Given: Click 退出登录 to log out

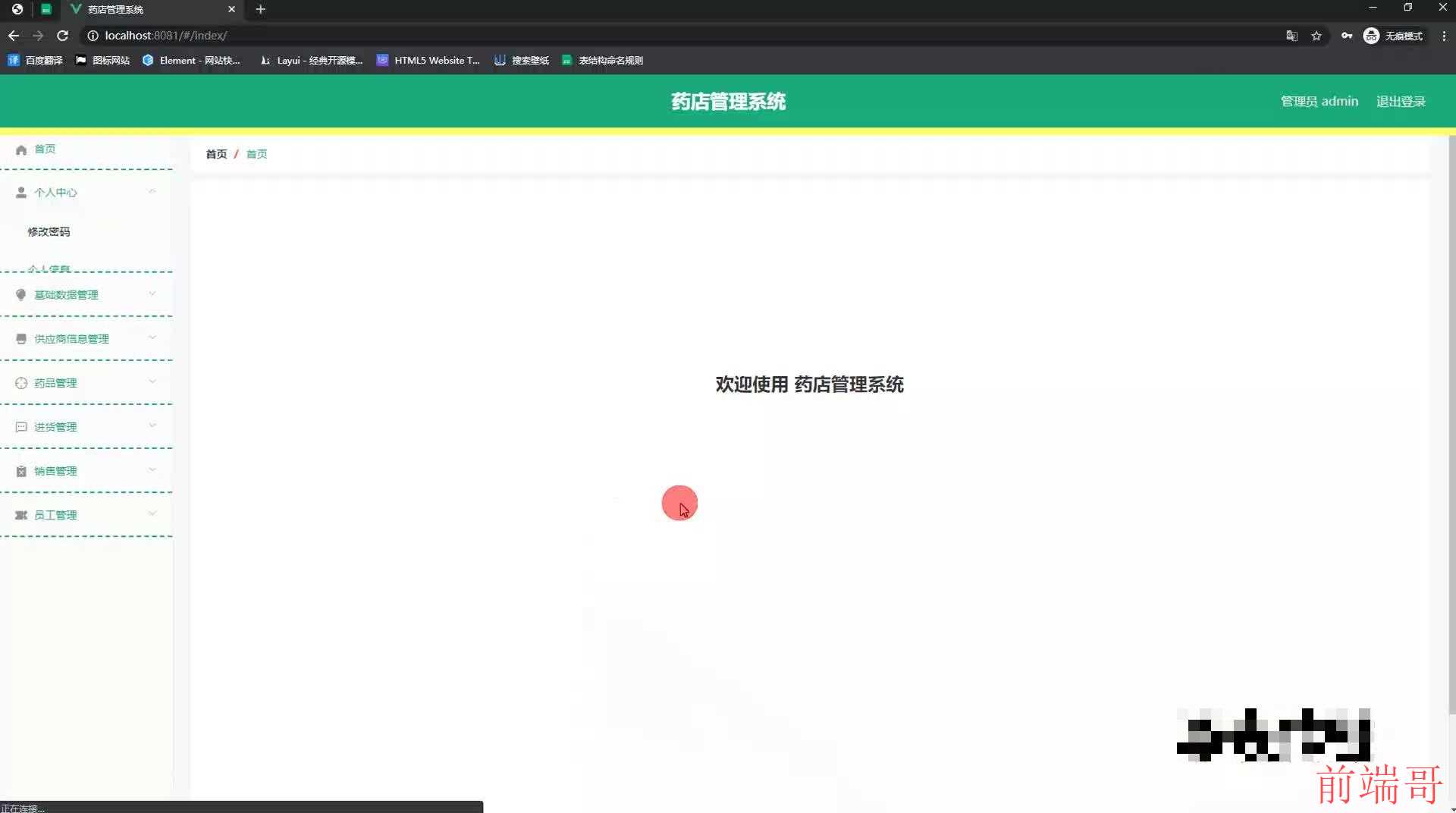Looking at the screenshot, I should [x=1401, y=102].
